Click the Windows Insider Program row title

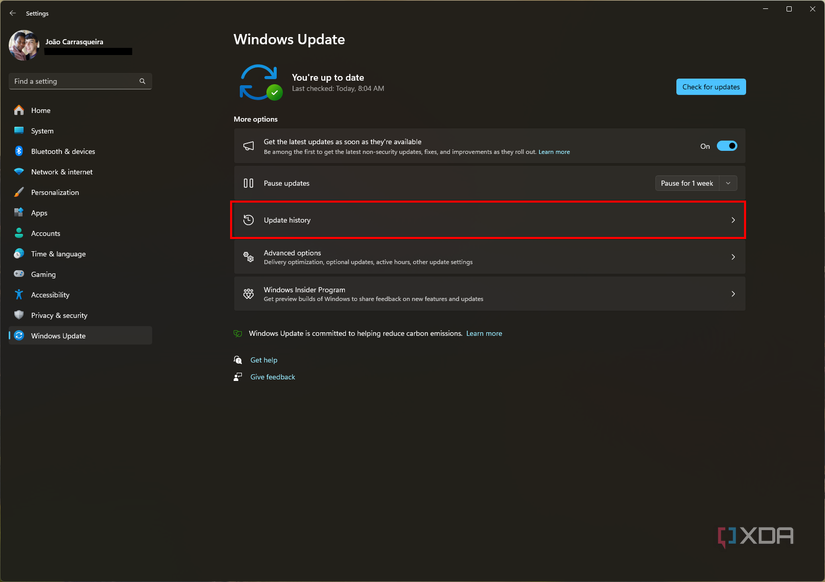[304, 289]
